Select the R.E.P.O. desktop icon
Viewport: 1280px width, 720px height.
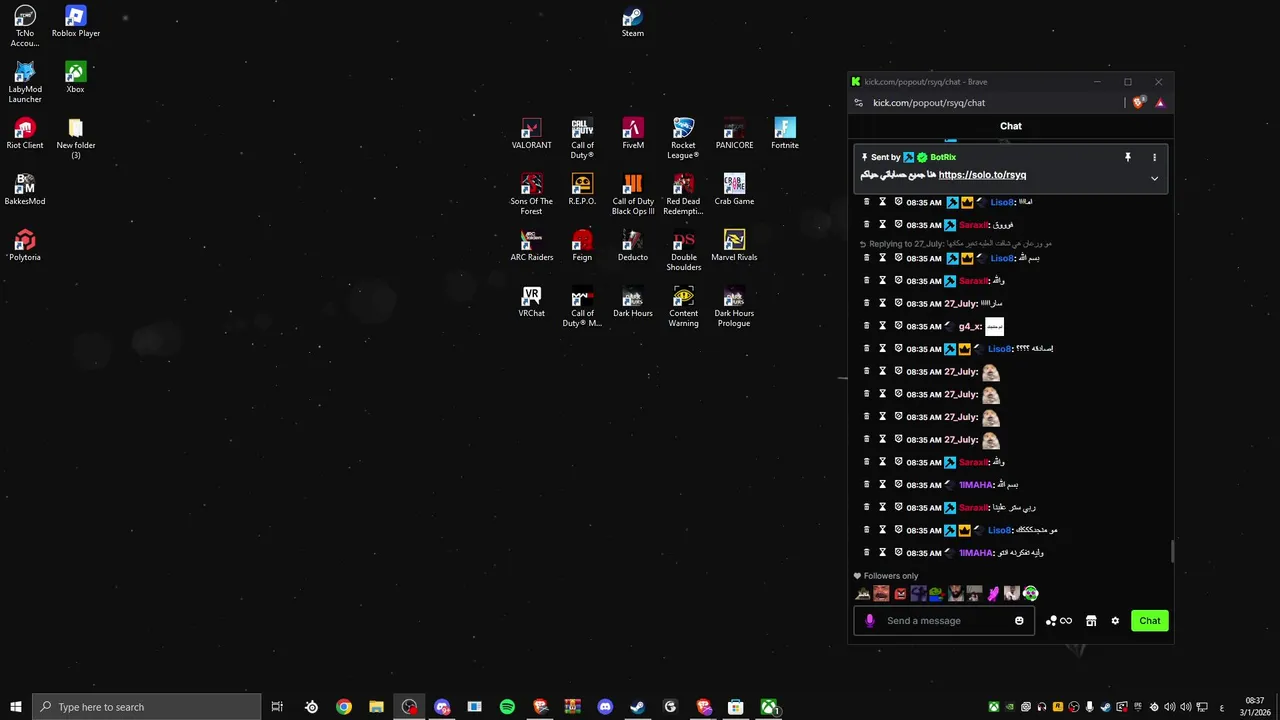click(x=582, y=190)
